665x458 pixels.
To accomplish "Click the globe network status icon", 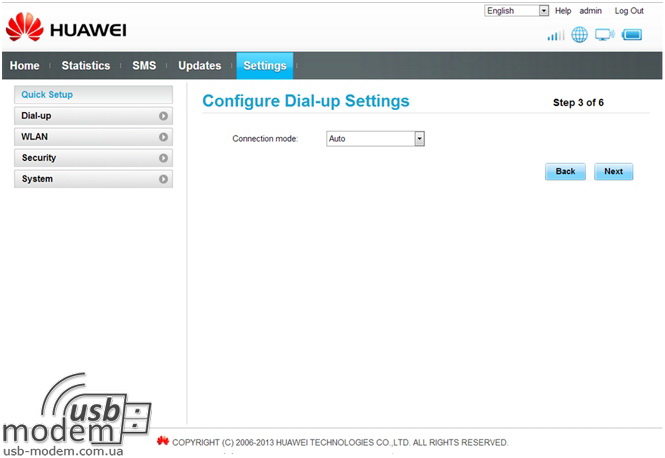I will click(579, 35).
